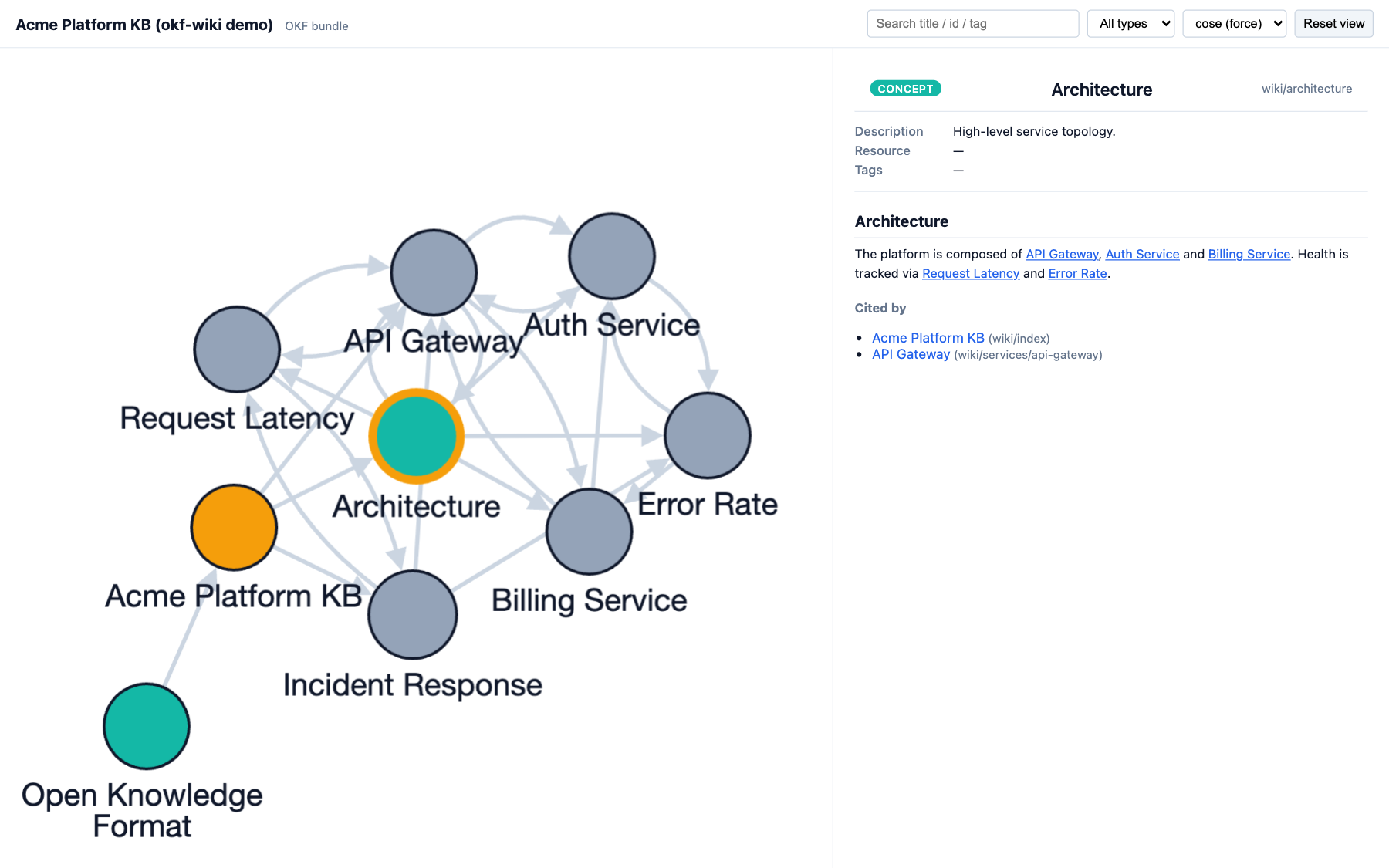Open API Gateway in Cited by list
The width and height of the screenshot is (1389, 868).
[x=911, y=354]
